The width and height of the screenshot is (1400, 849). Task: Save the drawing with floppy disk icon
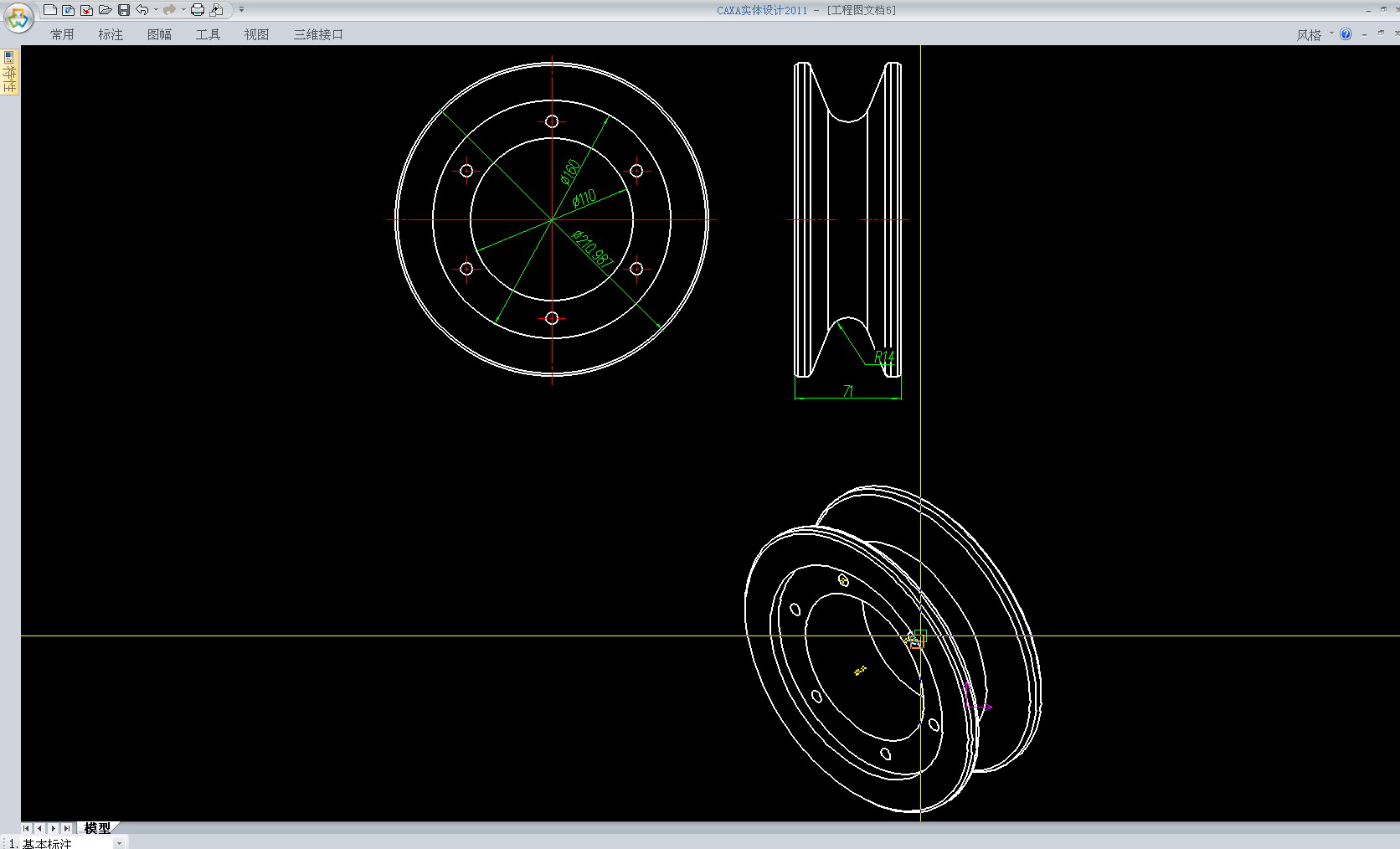[124, 10]
